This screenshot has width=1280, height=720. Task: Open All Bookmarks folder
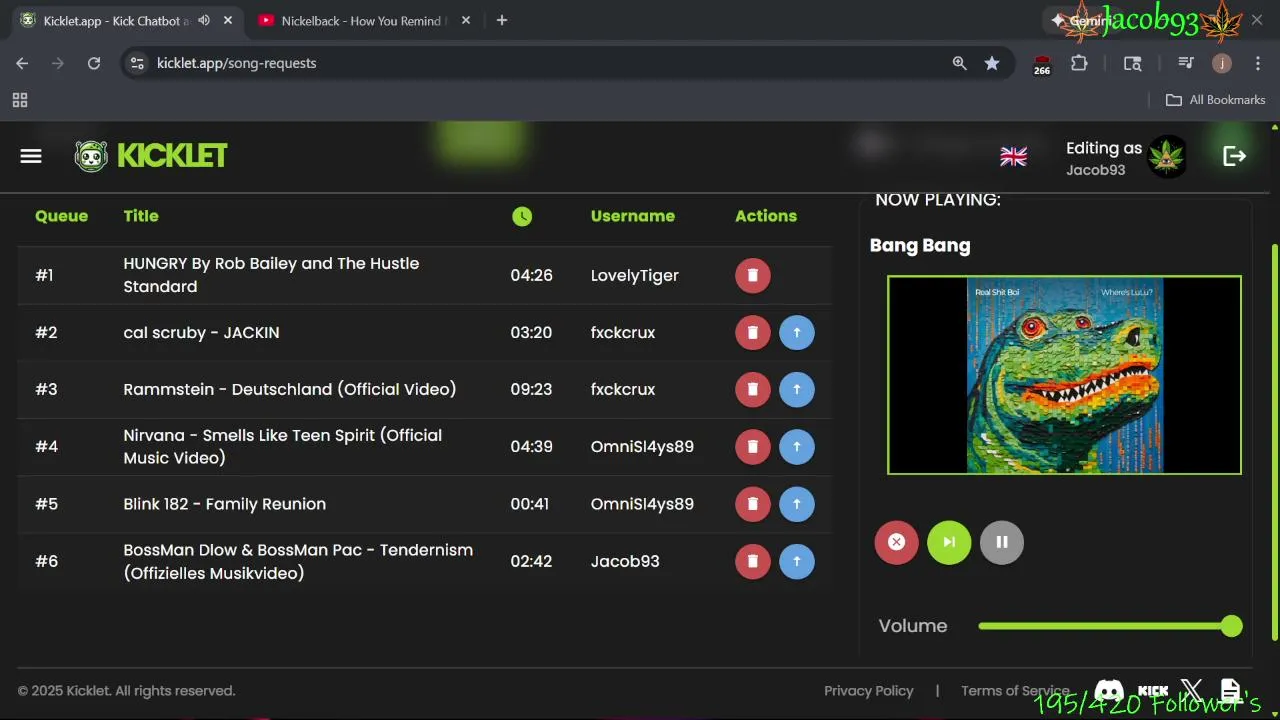point(1216,100)
